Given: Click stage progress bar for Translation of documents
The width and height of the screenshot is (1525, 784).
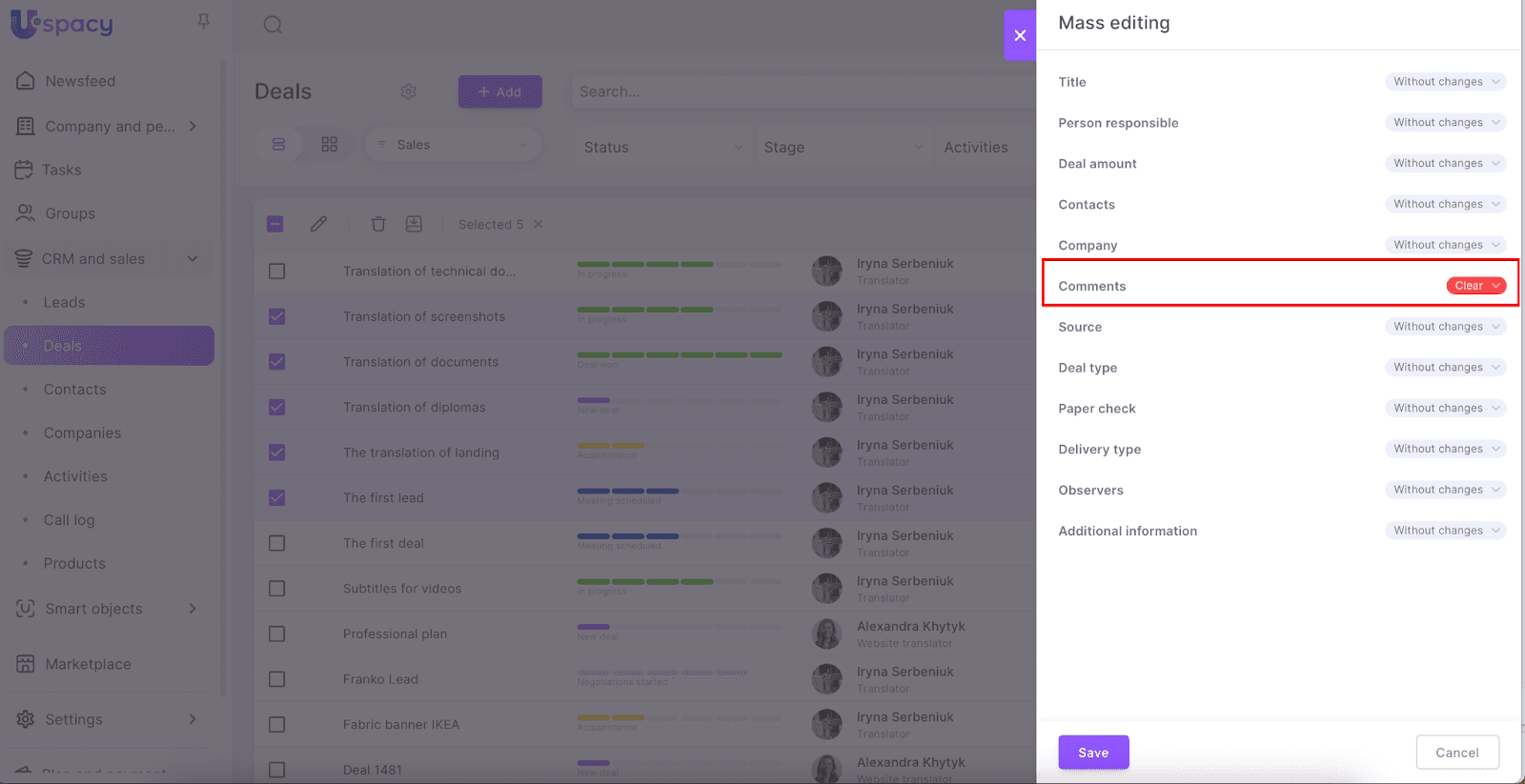Looking at the screenshot, I should pyautogui.click(x=680, y=355).
